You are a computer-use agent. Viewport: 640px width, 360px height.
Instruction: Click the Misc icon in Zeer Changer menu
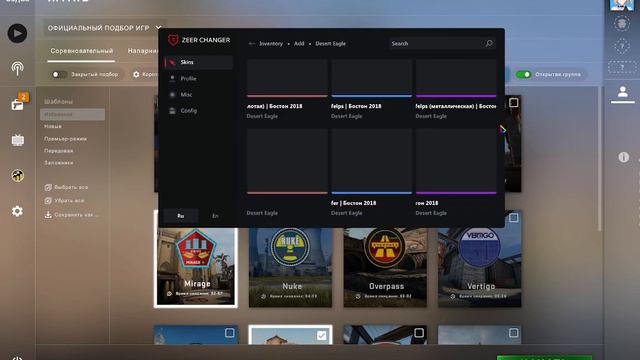[172, 94]
